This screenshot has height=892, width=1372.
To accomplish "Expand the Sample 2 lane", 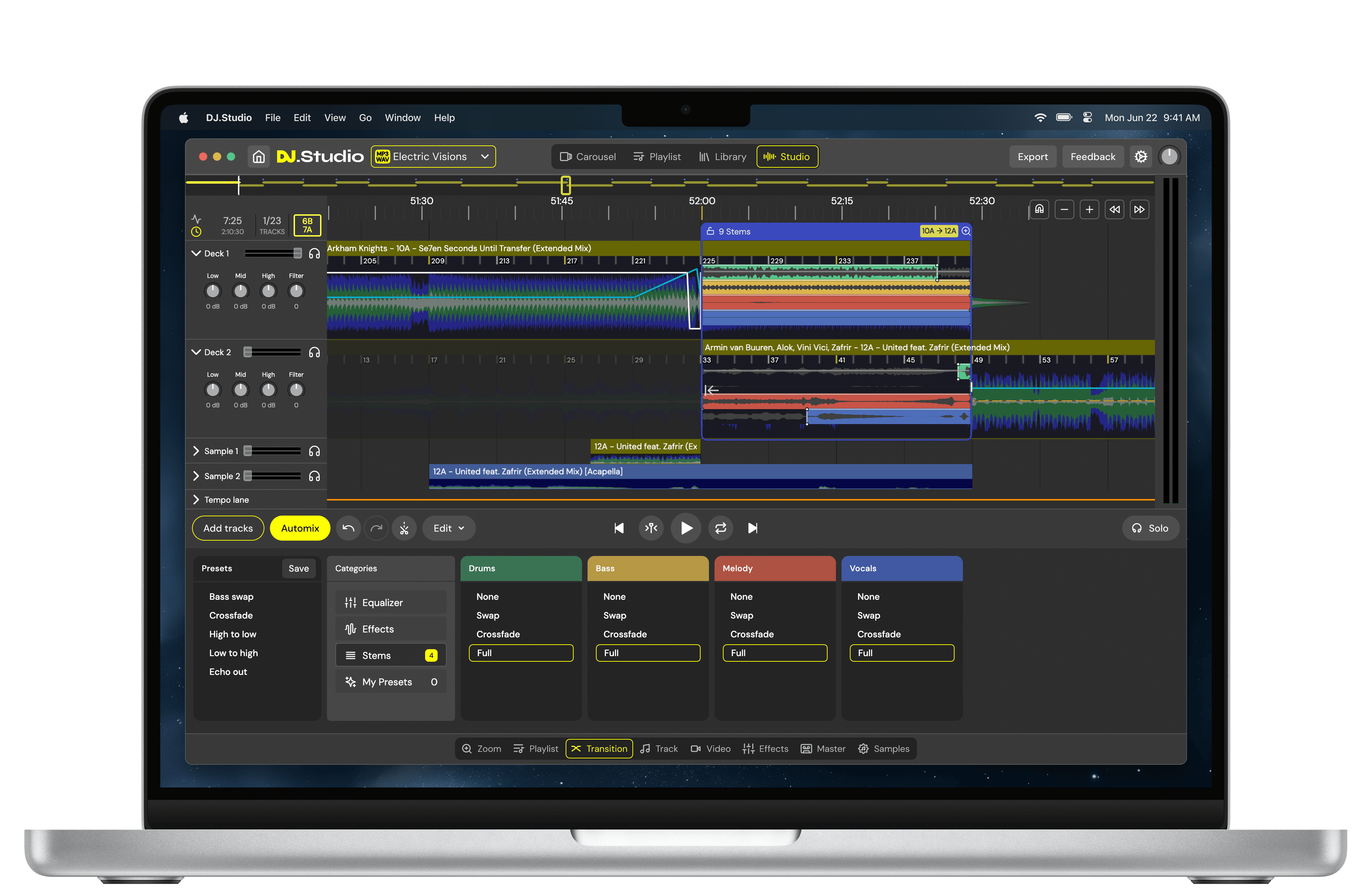I will coord(196,476).
